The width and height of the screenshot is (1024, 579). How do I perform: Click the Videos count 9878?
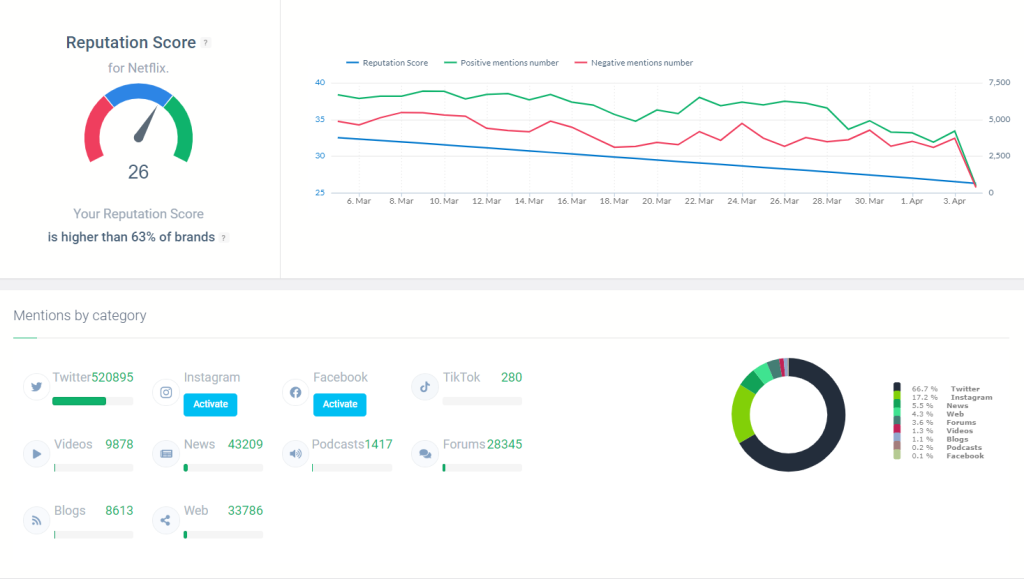click(119, 445)
